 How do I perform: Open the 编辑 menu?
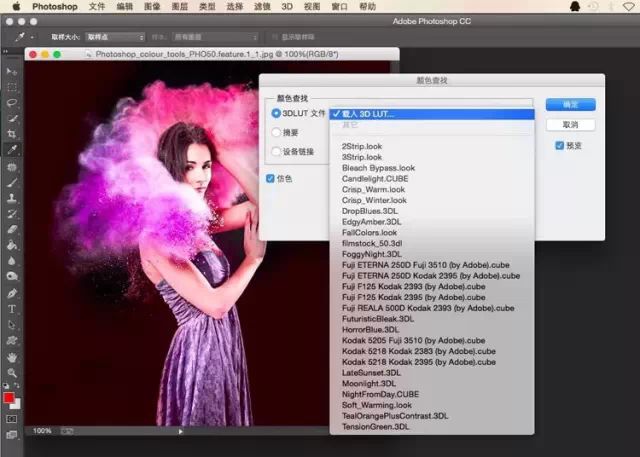pos(124,6)
